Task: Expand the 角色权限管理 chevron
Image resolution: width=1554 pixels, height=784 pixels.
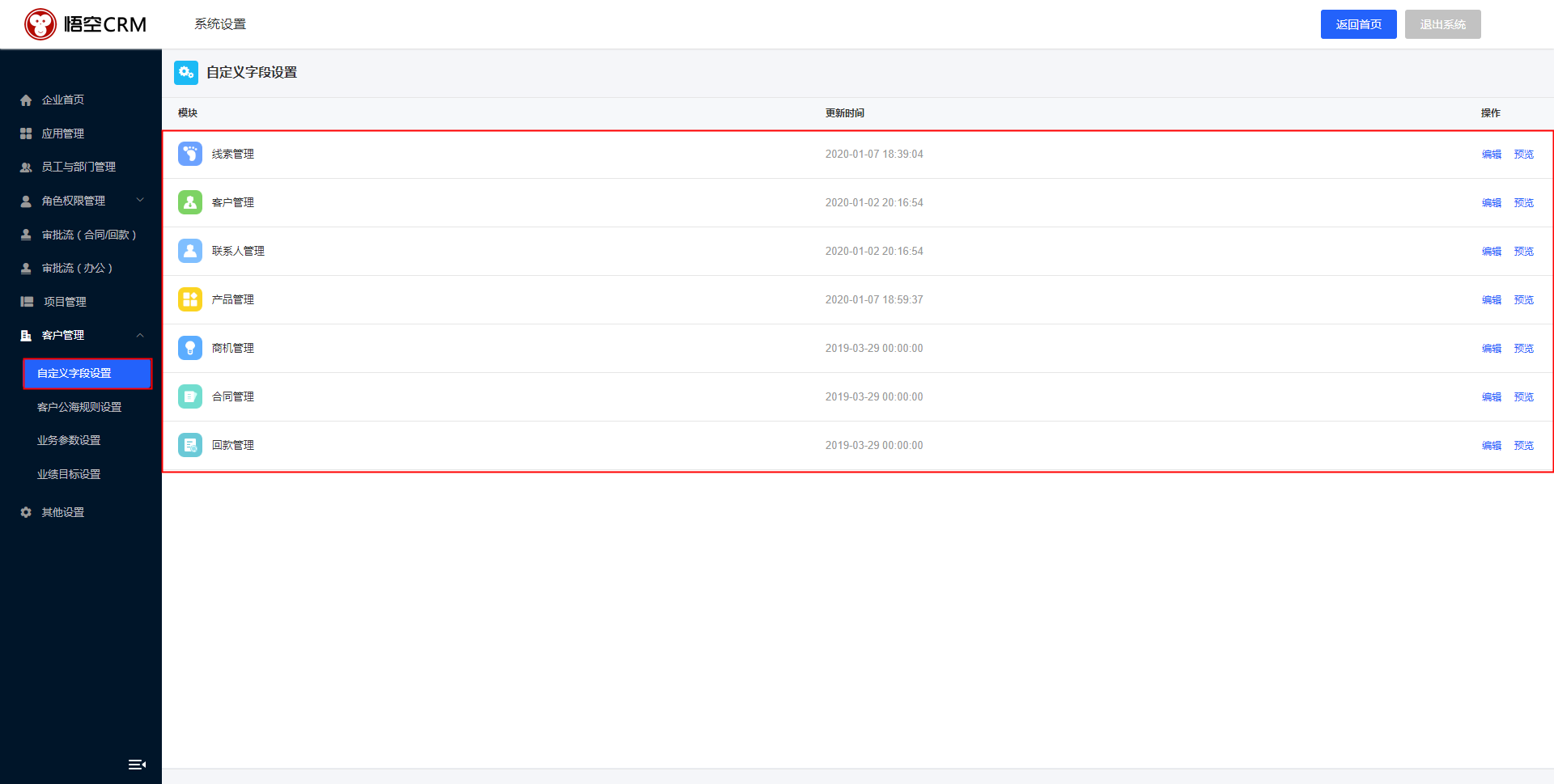Action: click(140, 200)
